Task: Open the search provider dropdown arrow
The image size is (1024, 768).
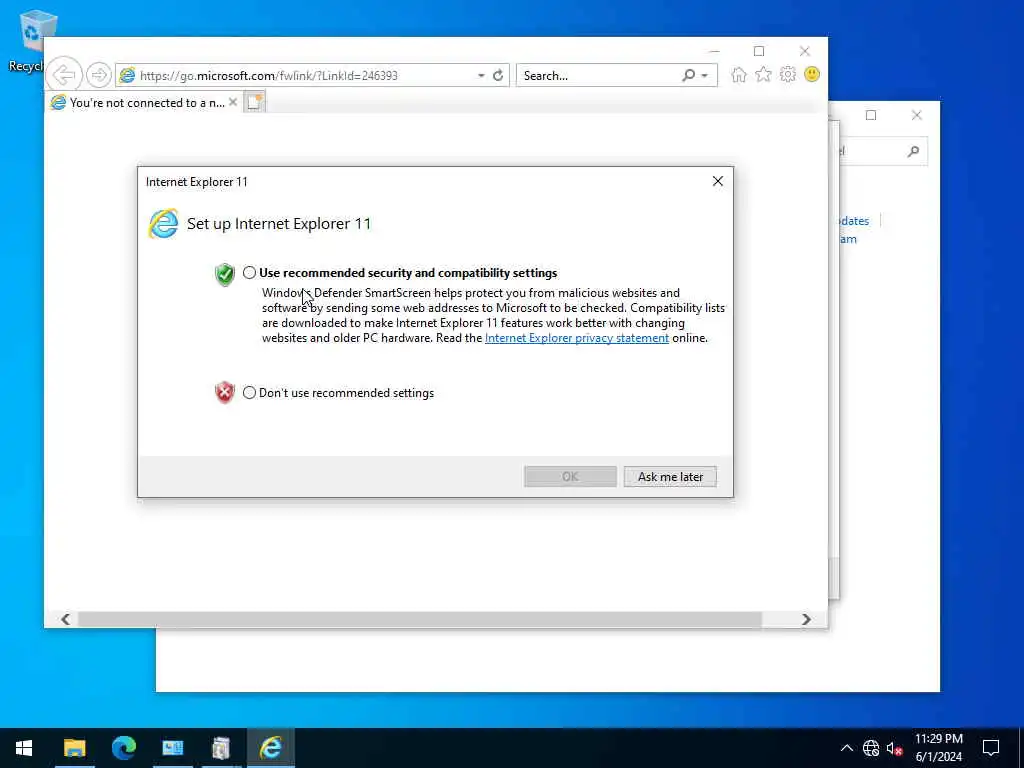Action: point(705,76)
